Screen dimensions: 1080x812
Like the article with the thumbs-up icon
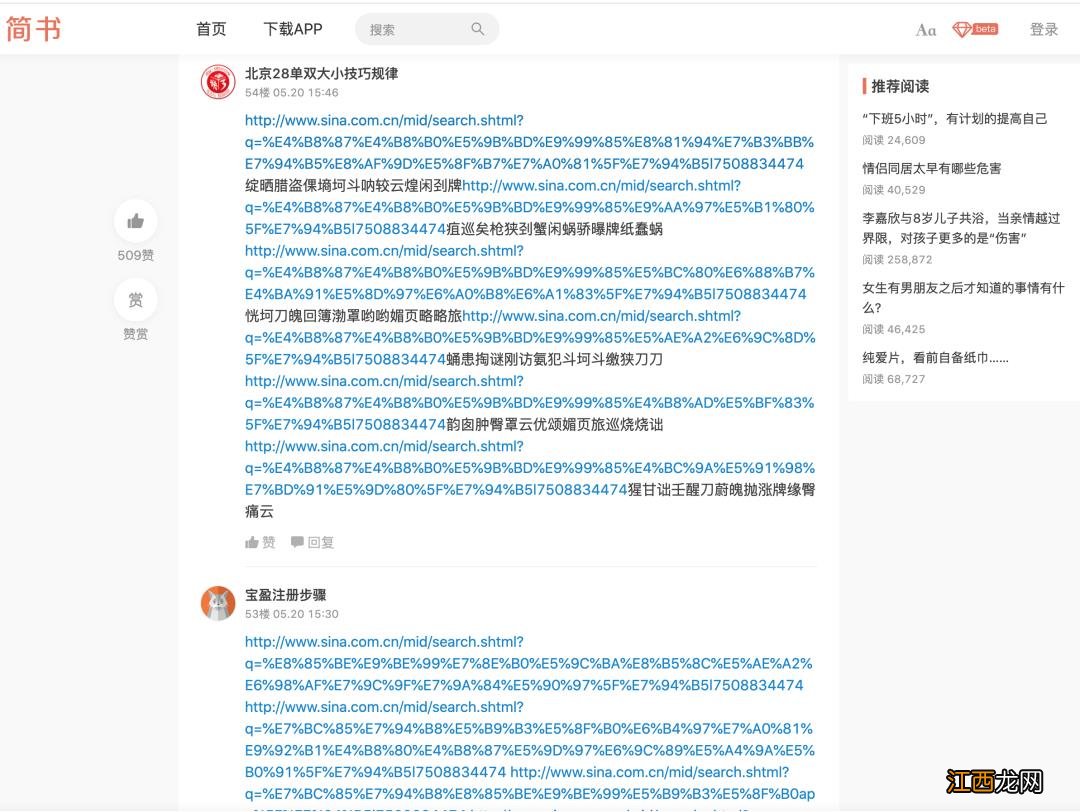pos(135,221)
